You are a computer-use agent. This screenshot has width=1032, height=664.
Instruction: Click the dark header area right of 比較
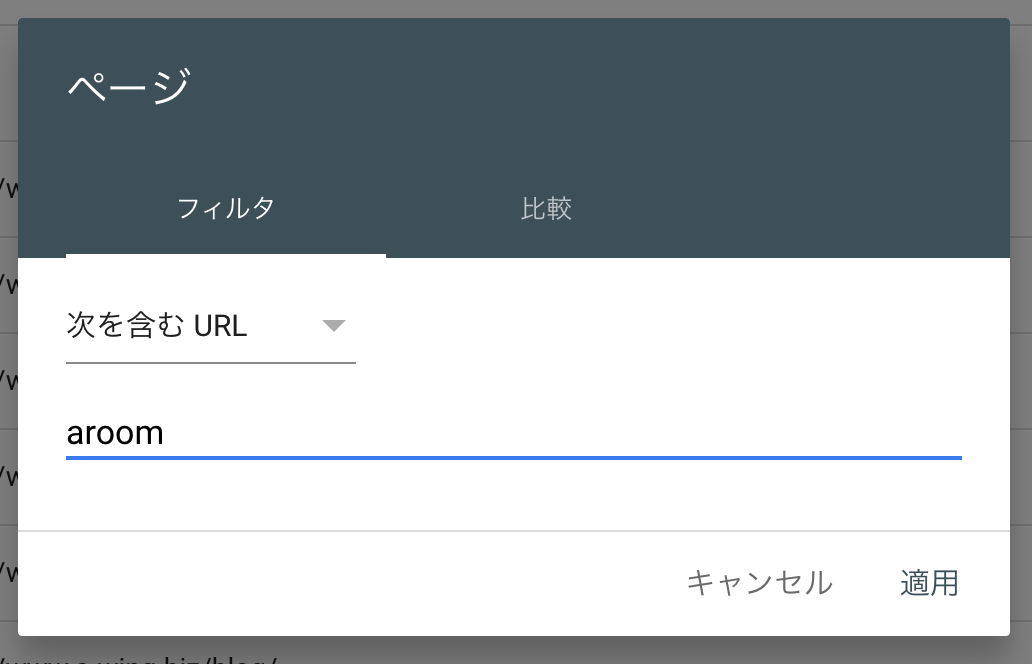point(800,209)
